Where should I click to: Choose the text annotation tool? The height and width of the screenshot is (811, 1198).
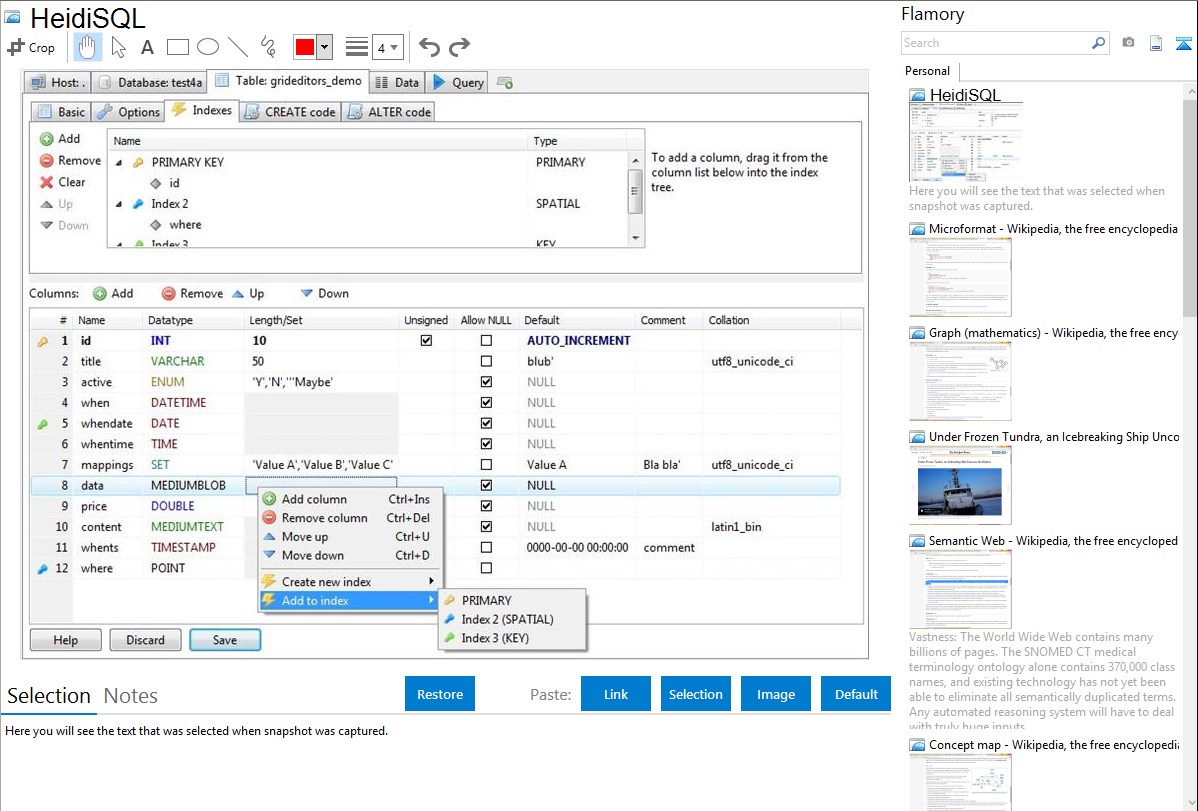(x=147, y=47)
